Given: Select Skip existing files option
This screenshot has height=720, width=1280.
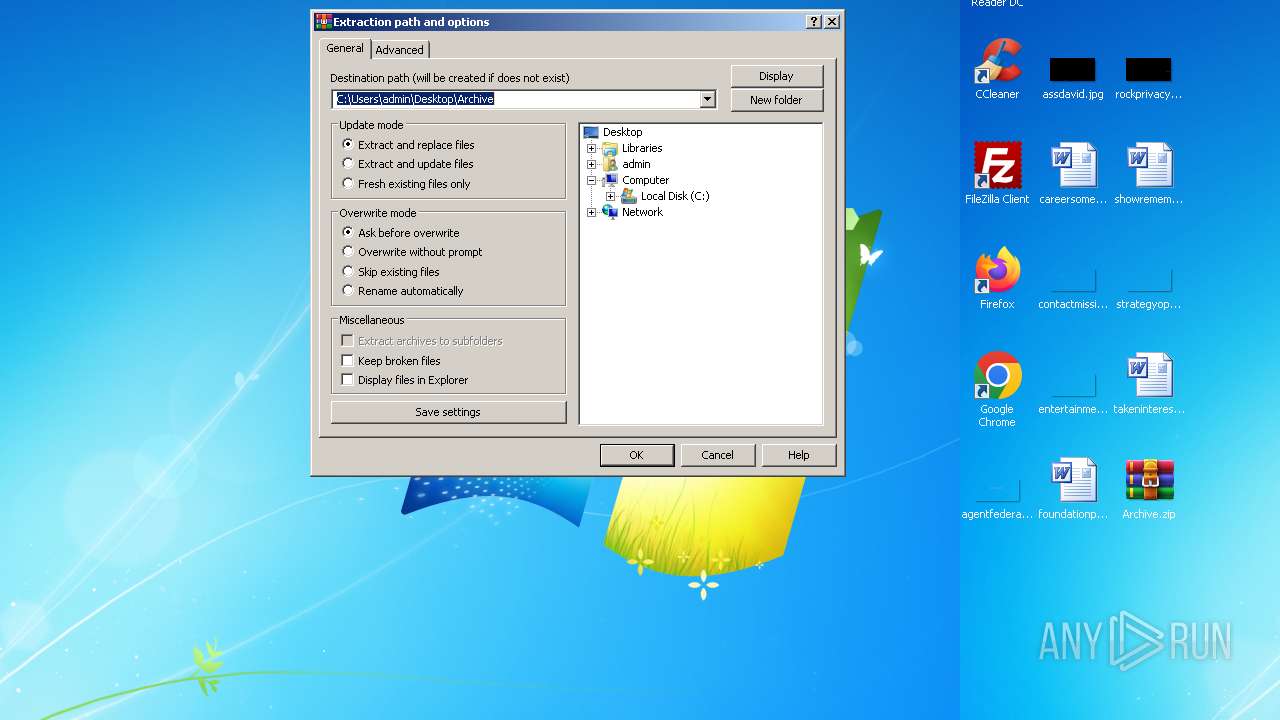Looking at the screenshot, I should (391, 272).
